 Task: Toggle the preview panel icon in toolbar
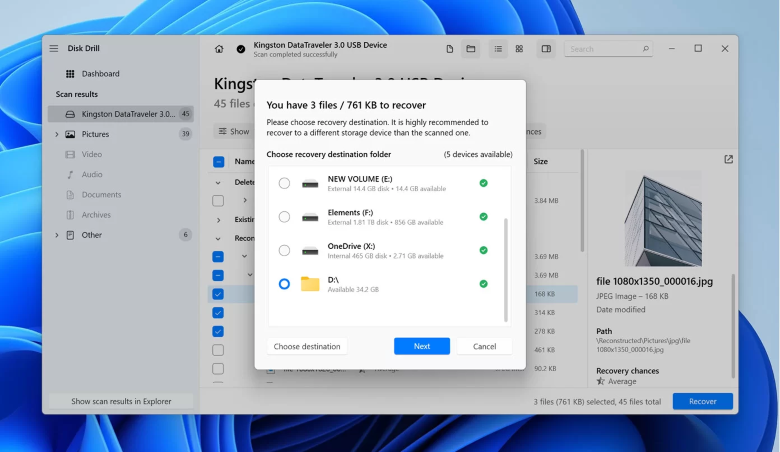(546, 49)
